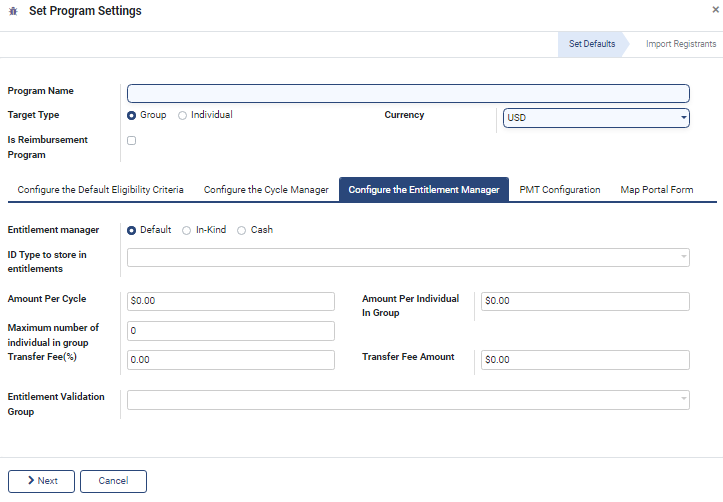723x502 pixels.
Task: Choose the In-Kind entitlement manager option
Action: (187, 230)
